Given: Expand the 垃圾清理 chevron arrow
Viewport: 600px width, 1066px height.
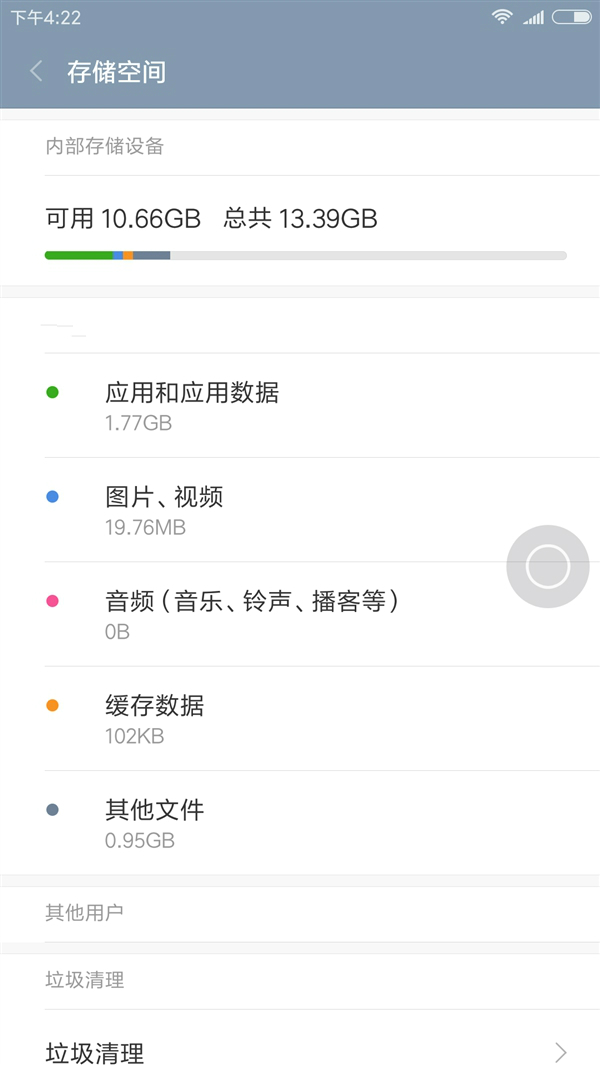Looking at the screenshot, I should 560,1052.
